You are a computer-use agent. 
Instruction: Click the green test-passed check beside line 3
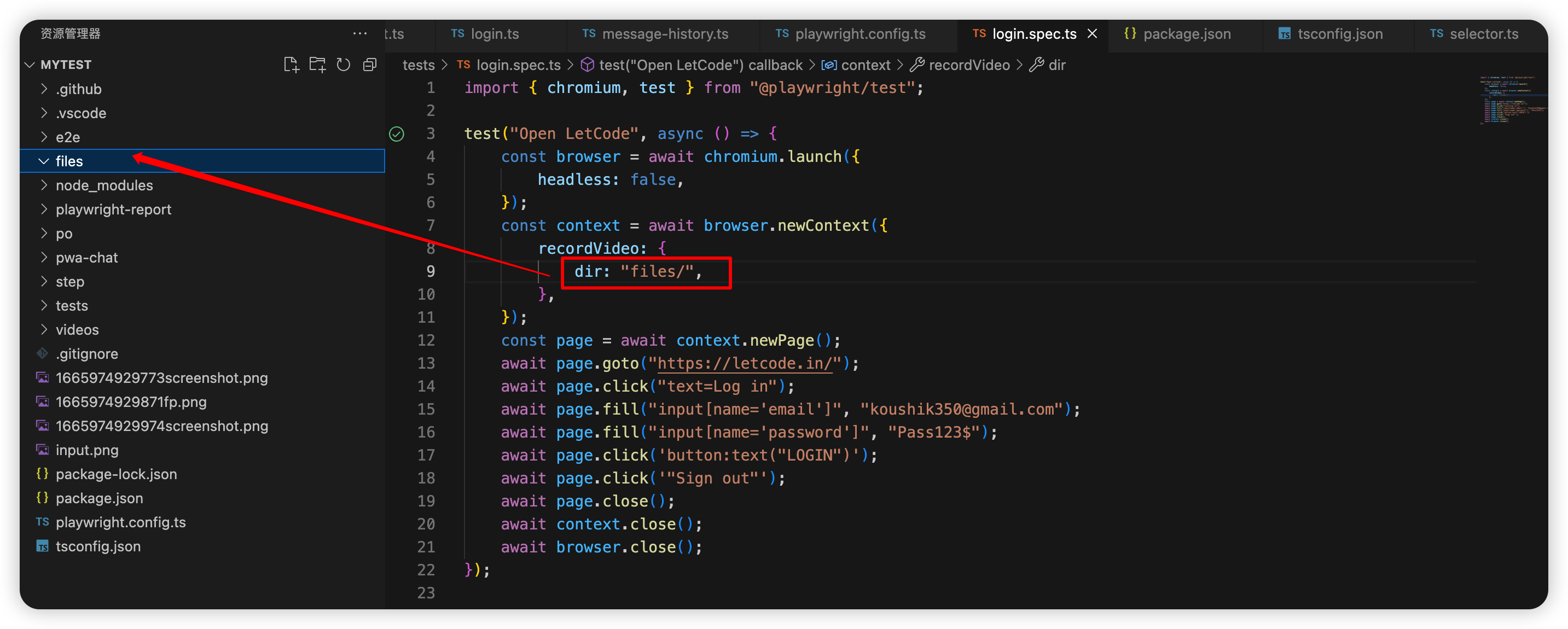coord(396,134)
